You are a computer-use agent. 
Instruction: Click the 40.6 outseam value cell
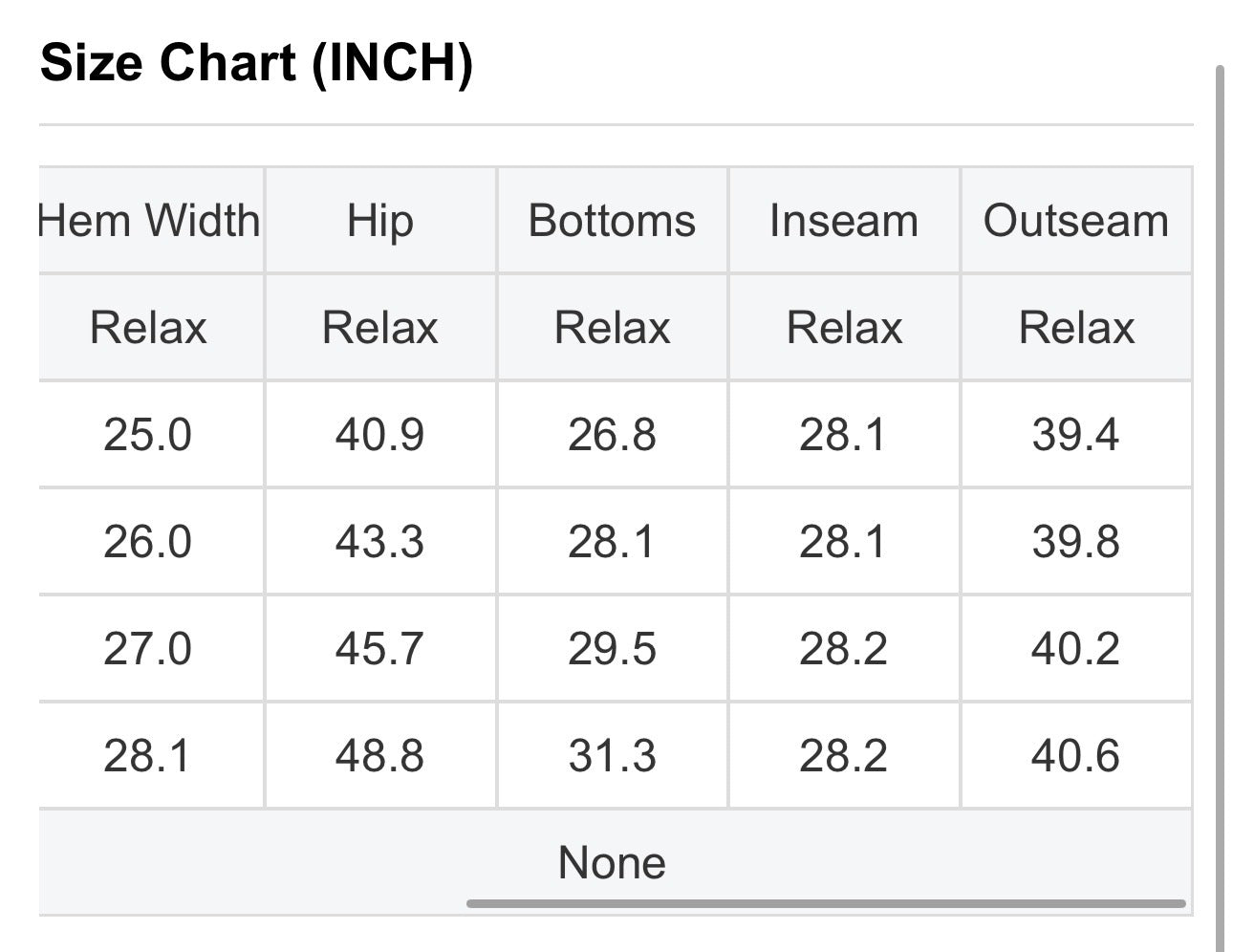pyautogui.click(x=1076, y=756)
